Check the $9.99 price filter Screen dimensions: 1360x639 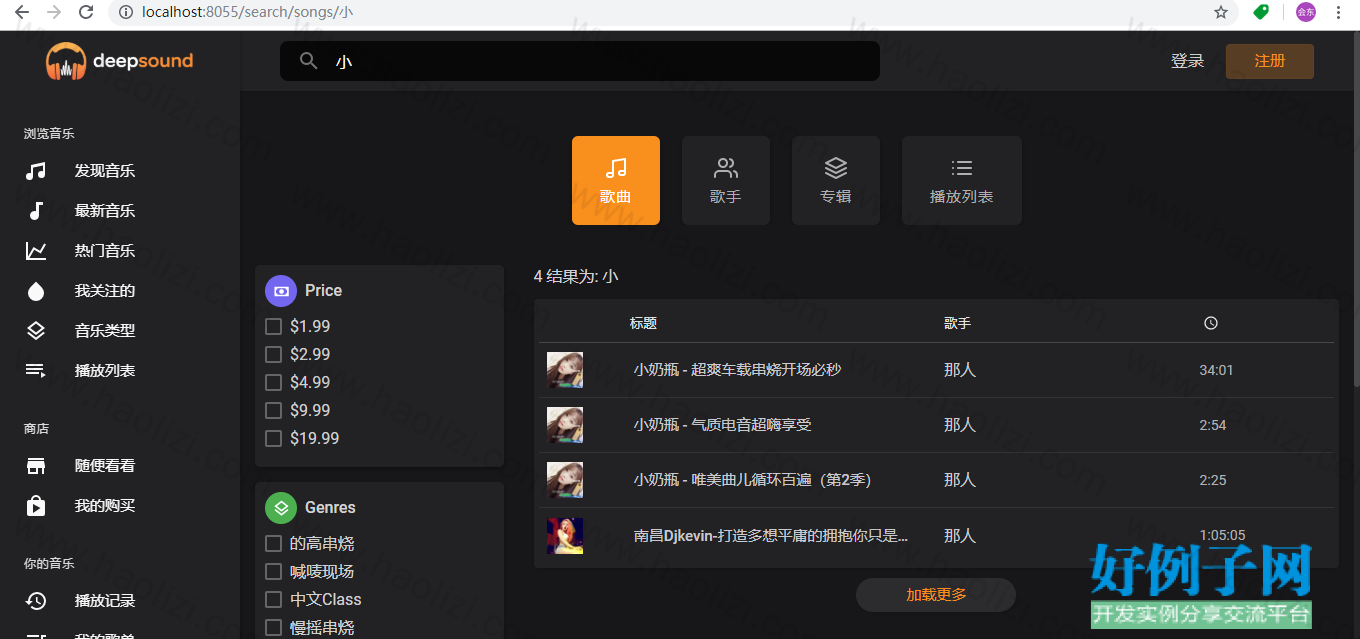[x=273, y=410]
